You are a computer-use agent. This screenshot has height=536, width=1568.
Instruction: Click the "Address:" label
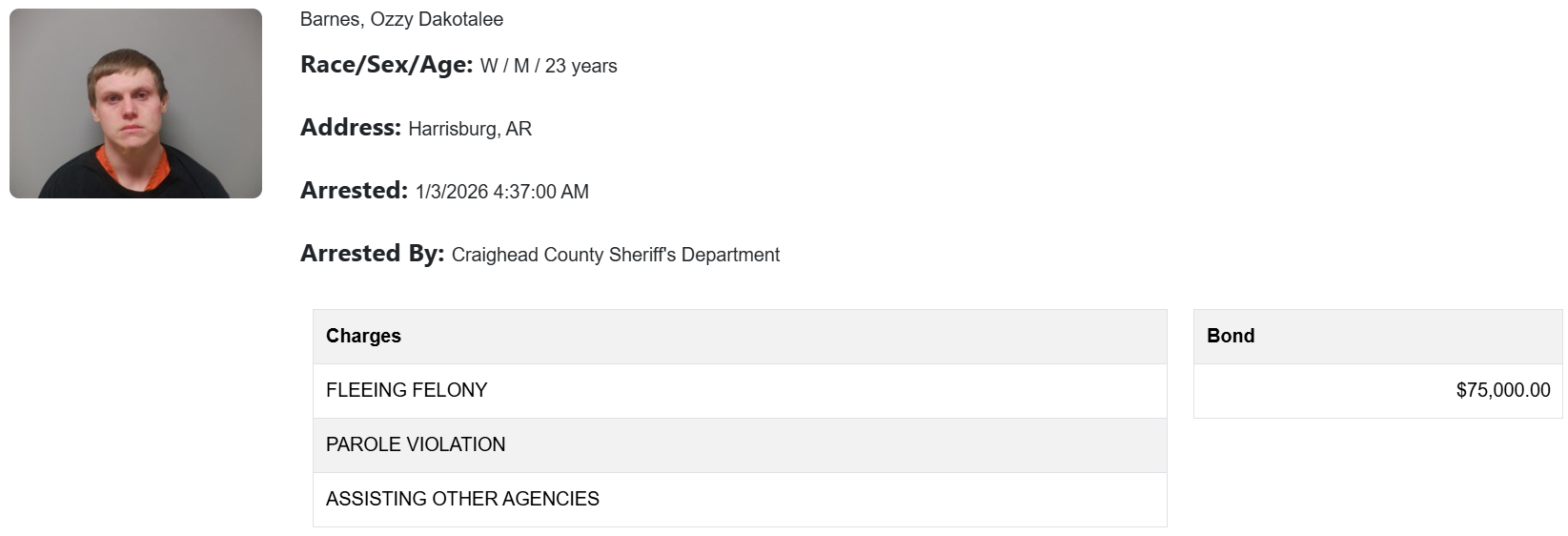[350, 128]
